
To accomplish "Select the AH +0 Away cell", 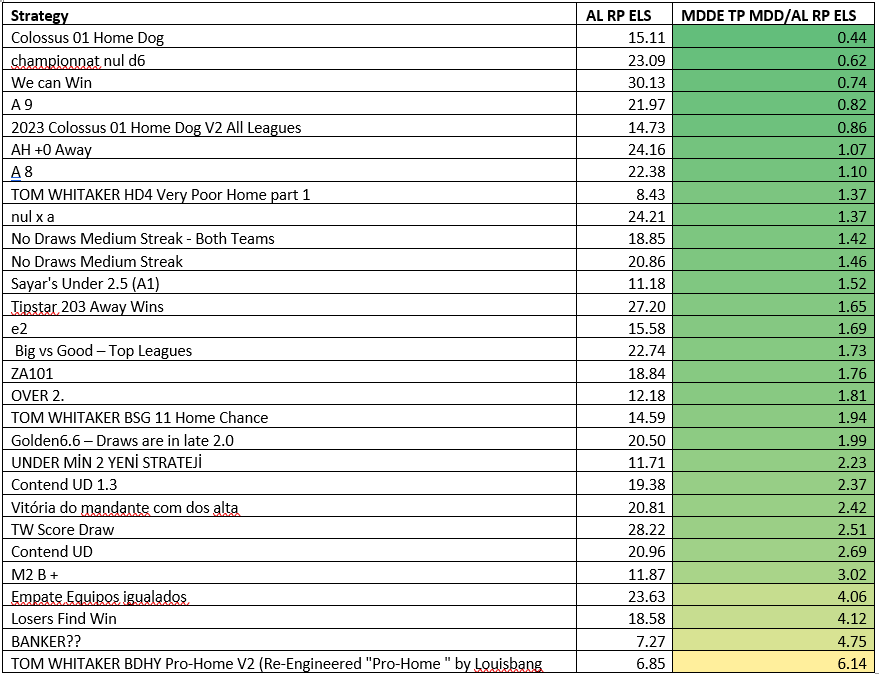I will pos(289,149).
